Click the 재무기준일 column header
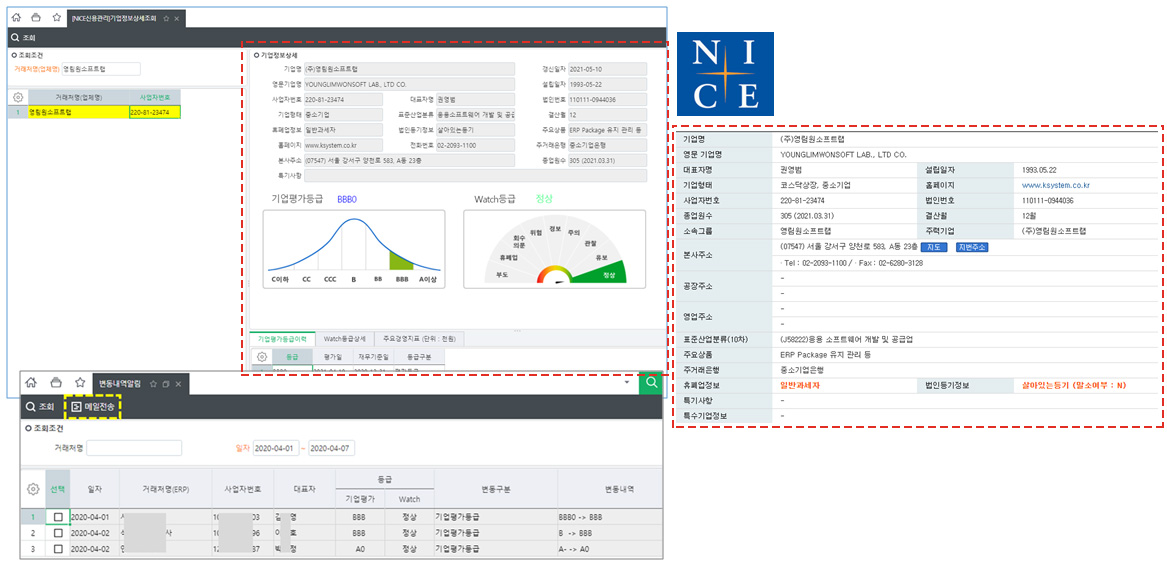This screenshot has height=568, width=1167. coord(372,357)
